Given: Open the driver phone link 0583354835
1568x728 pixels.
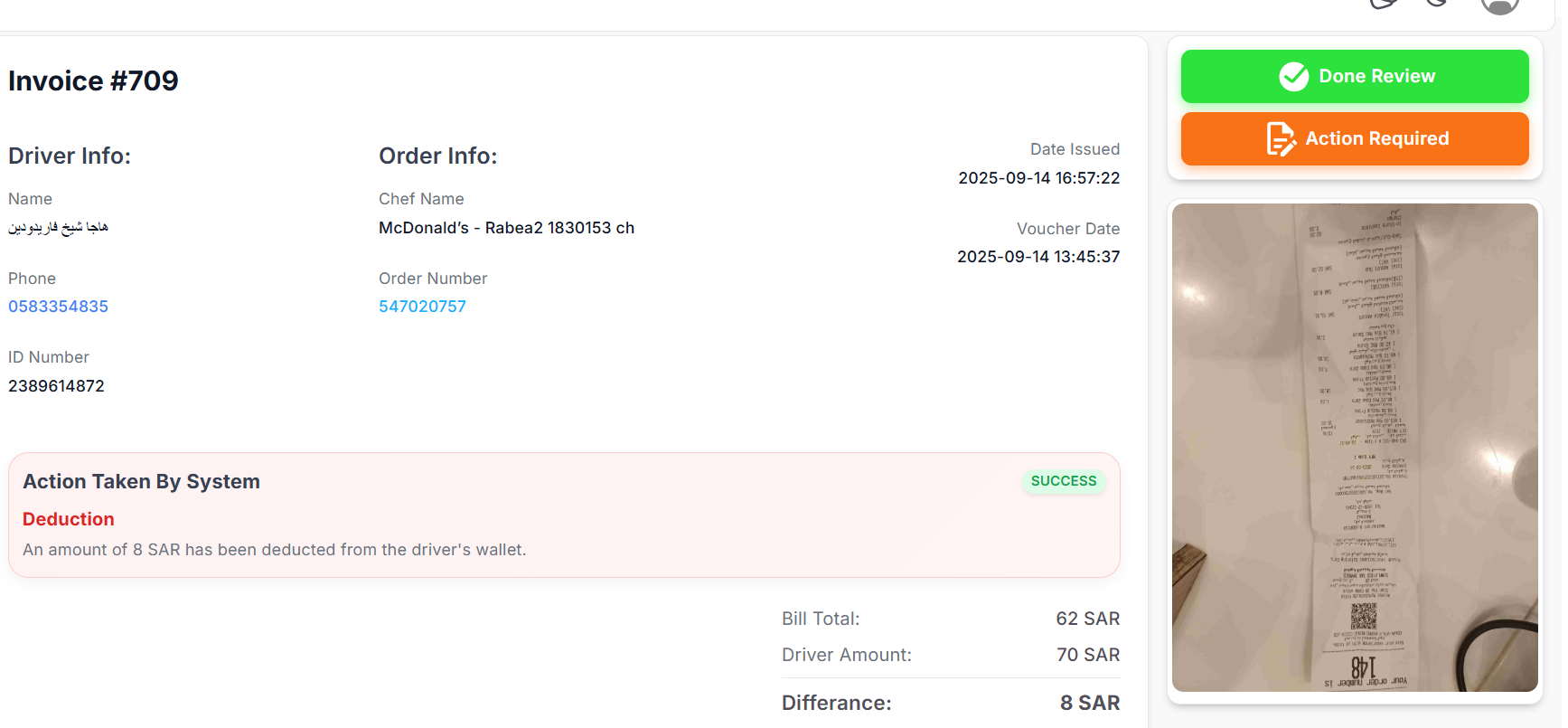Looking at the screenshot, I should coord(58,307).
